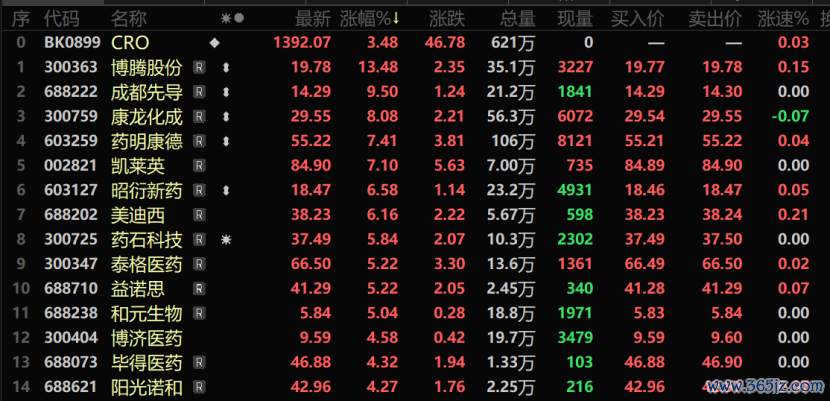830x401 pixels.
Task: Select stock 康龙化成
Action: coord(147,116)
